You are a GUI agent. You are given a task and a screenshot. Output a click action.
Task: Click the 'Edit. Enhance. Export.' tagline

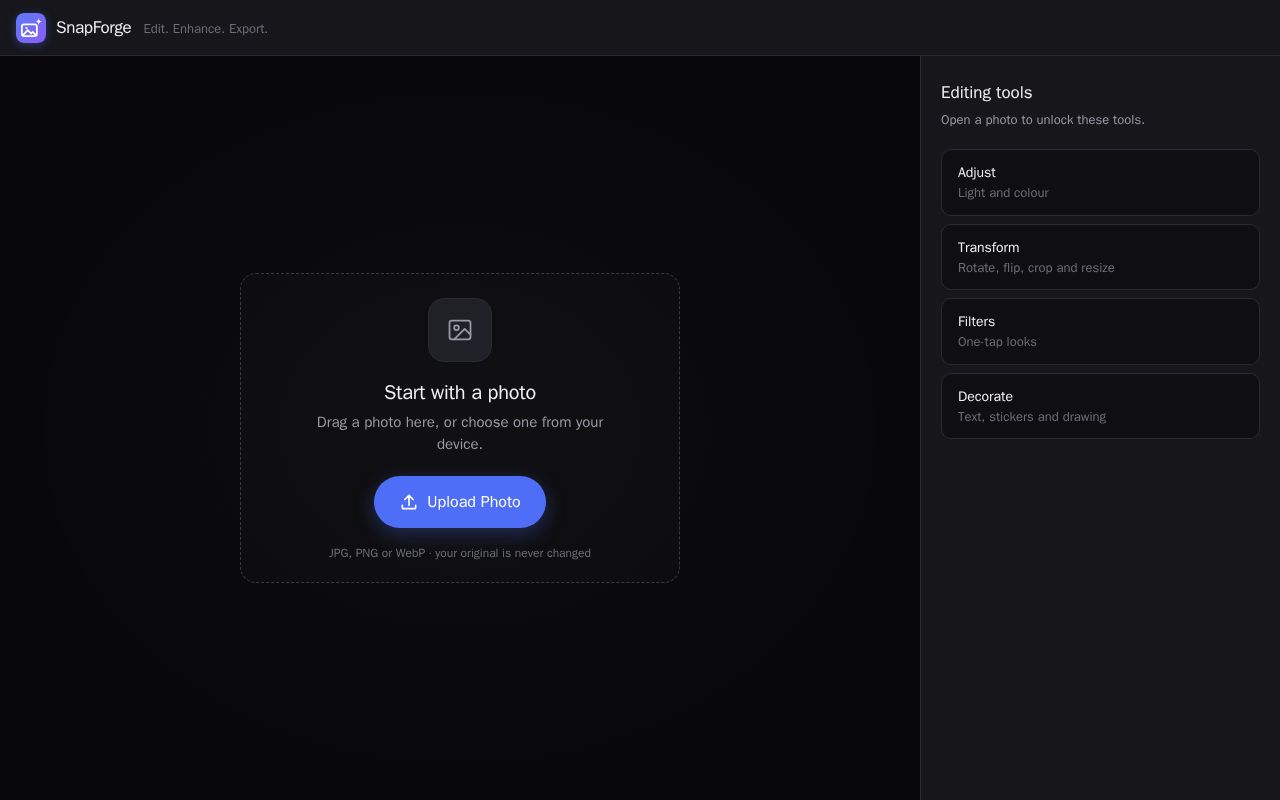(x=206, y=29)
